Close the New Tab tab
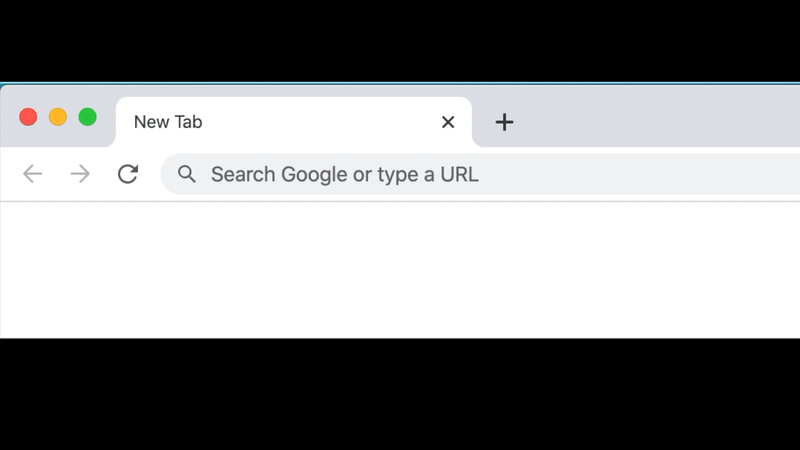The image size is (800, 450). pos(448,122)
